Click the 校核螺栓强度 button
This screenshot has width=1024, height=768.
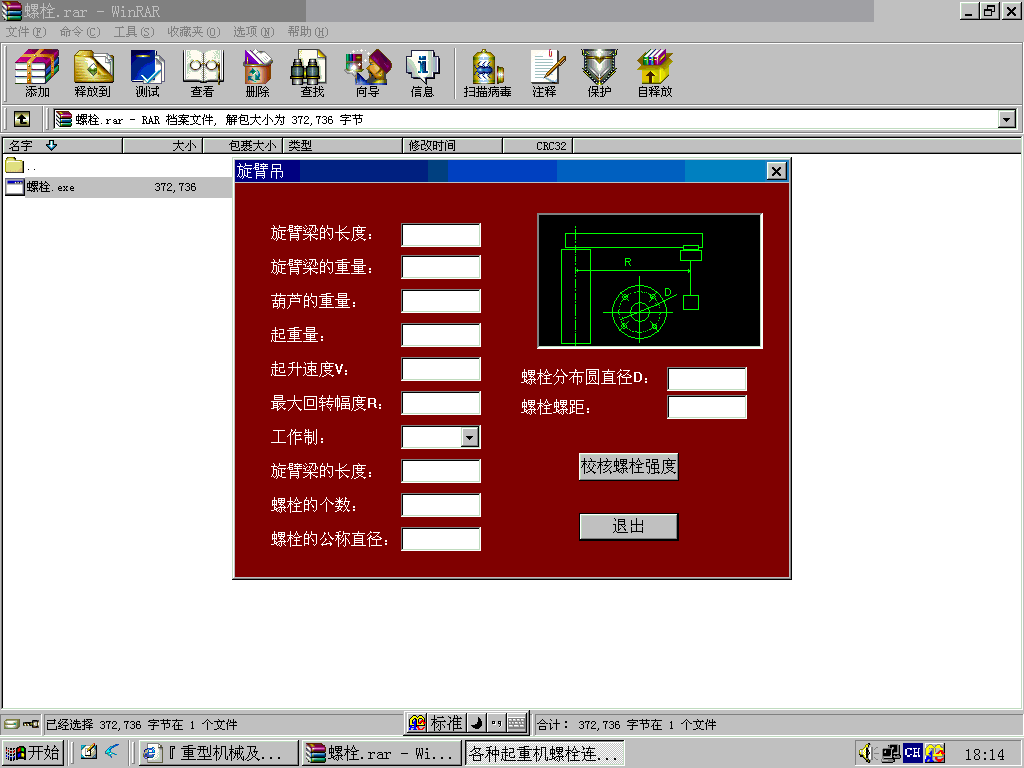point(628,466)
